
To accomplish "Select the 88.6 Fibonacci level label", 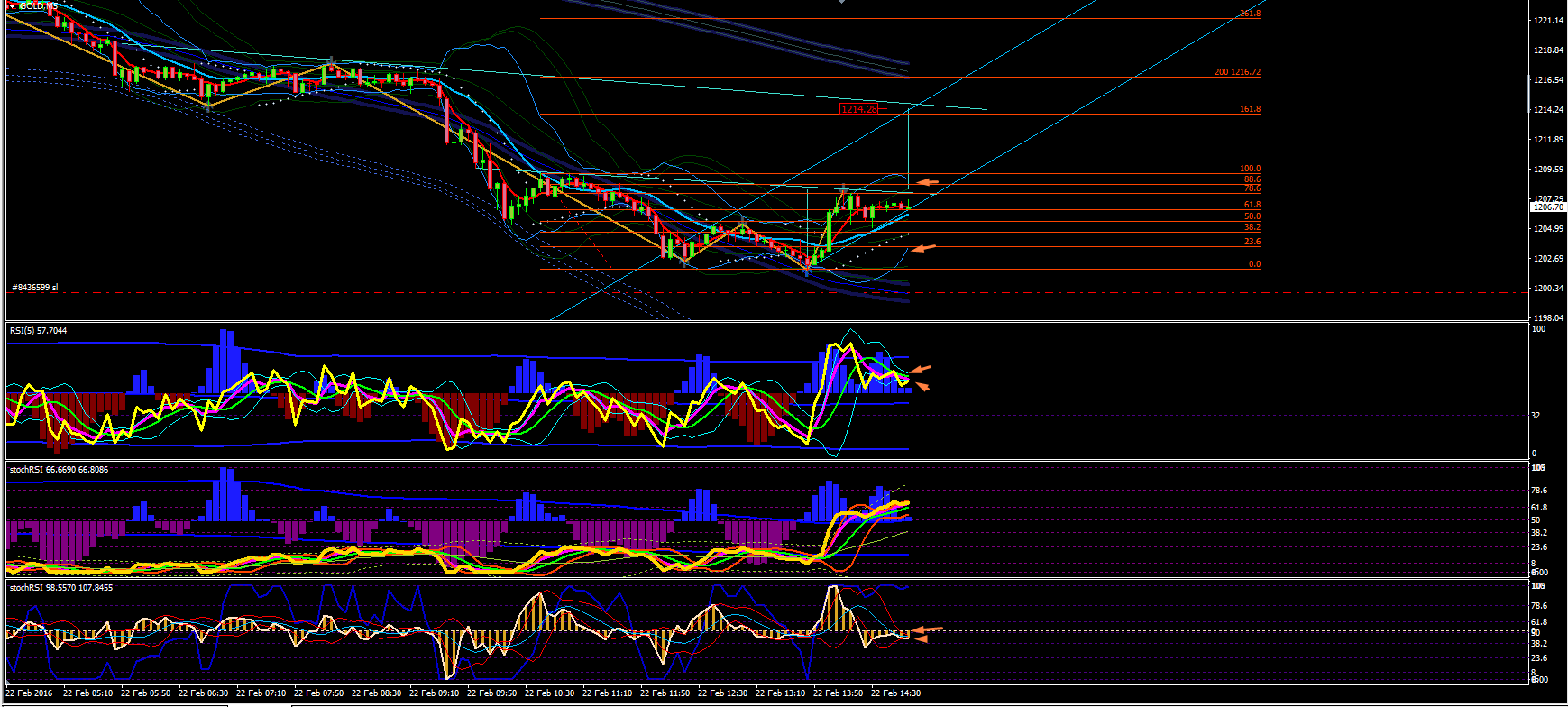I will (x=1252, y=179).
